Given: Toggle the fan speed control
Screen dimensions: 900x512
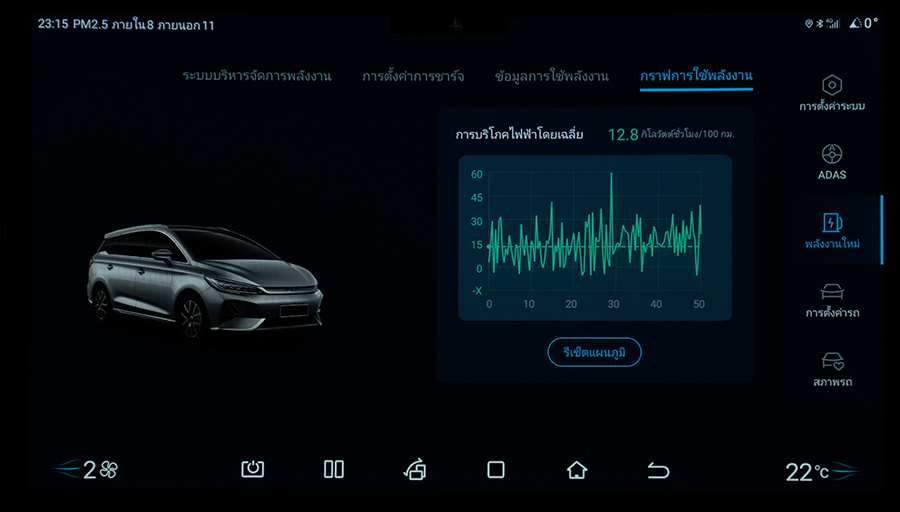Looking at the screenshot, I should (x=100, y=470).
